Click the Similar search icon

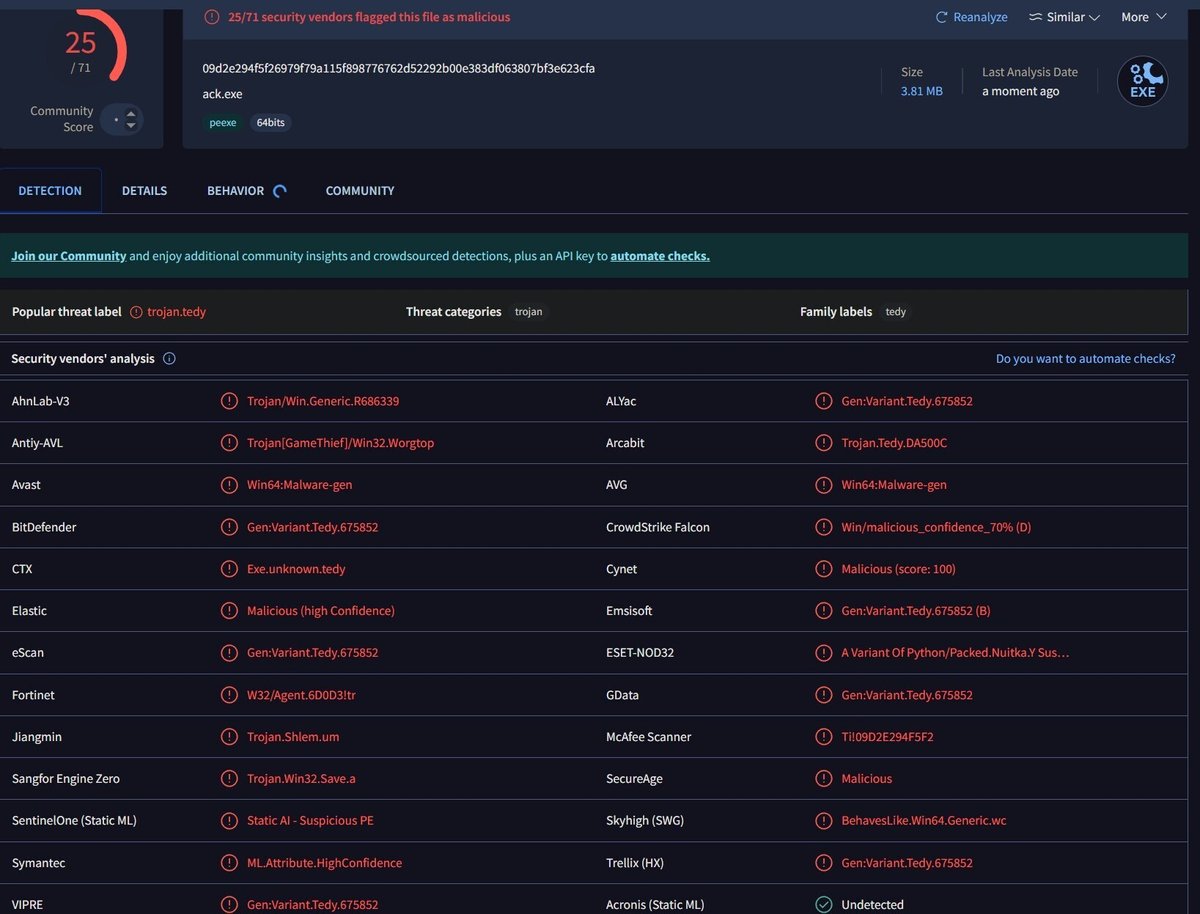pos(1035,17)
